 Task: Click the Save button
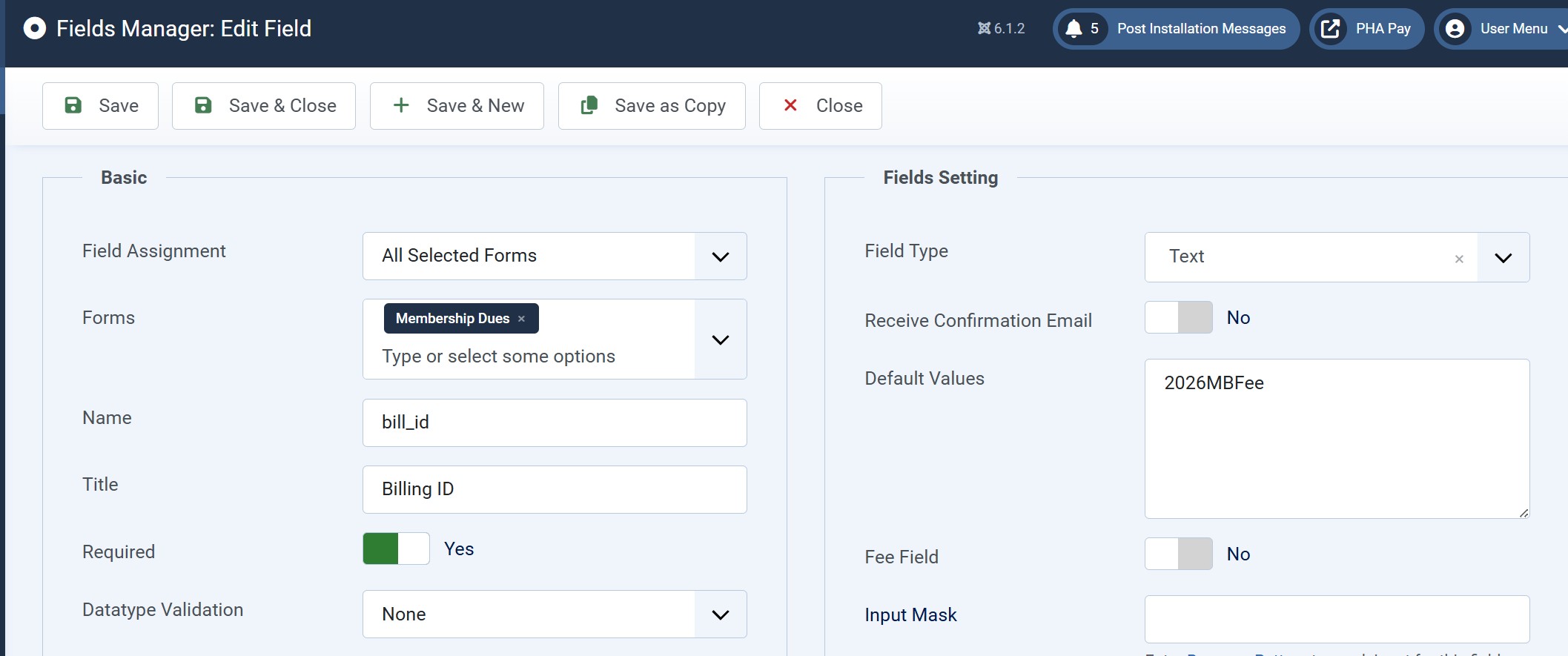100,106
